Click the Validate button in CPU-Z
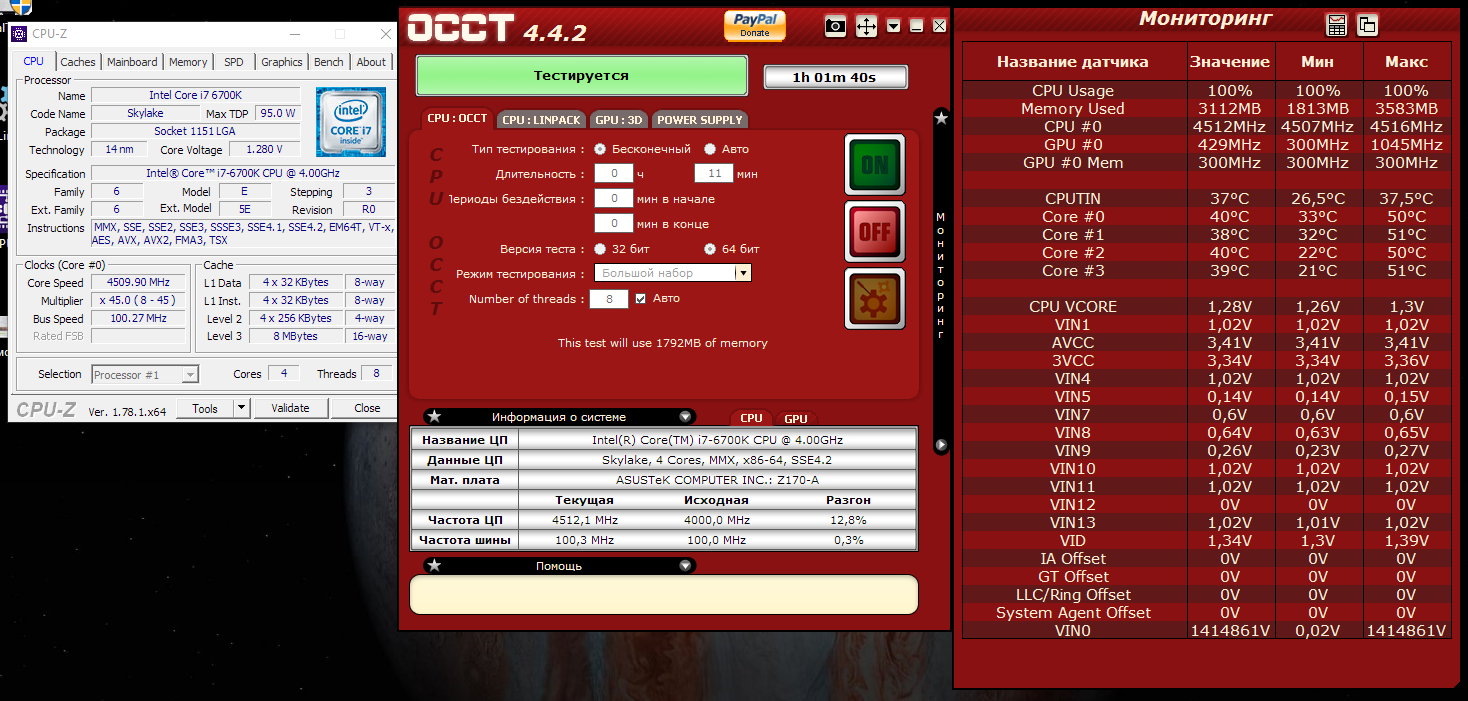Viewport: 1468px width, 701px height. click(290, 408)
